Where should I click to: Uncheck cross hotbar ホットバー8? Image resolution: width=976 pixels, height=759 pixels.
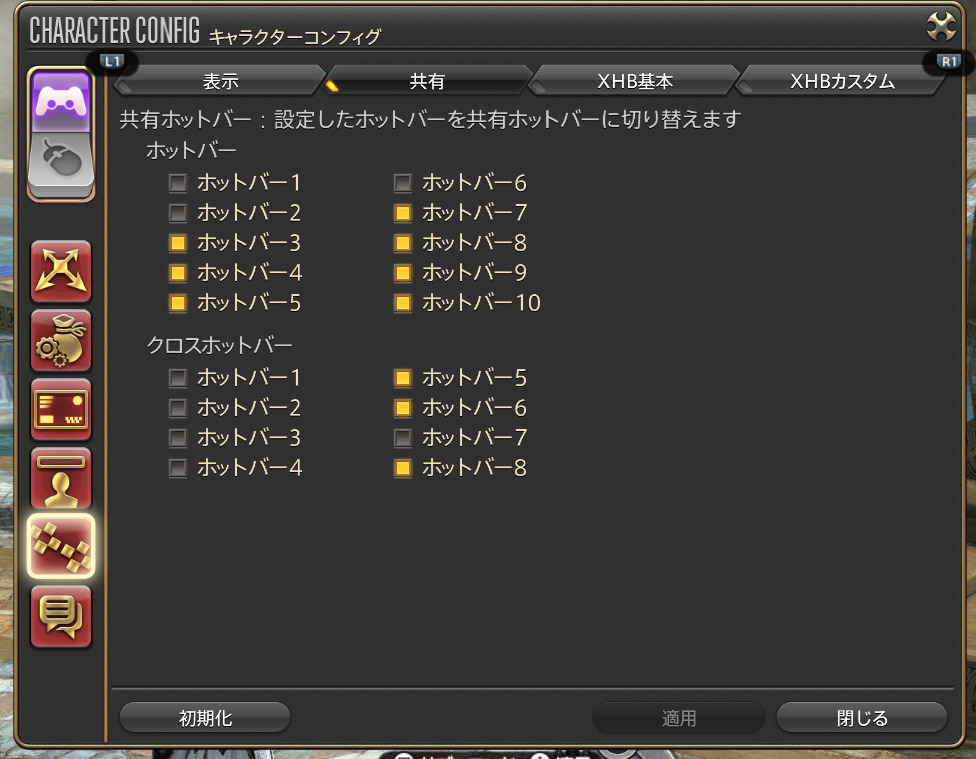click(x=403, y=468)
